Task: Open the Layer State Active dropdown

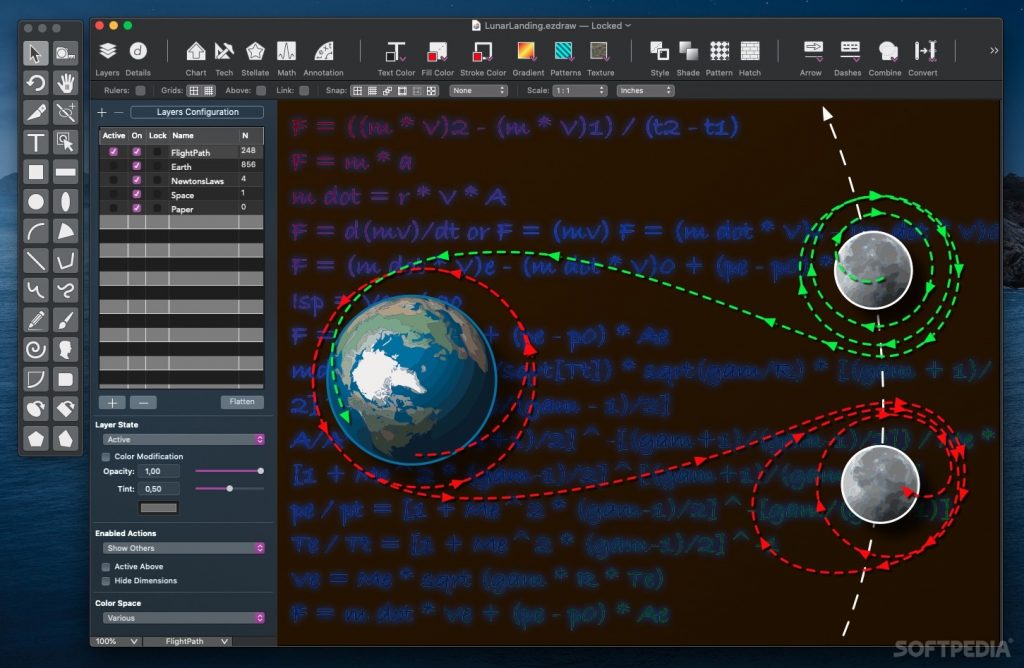Action: (x=184, y=439)
